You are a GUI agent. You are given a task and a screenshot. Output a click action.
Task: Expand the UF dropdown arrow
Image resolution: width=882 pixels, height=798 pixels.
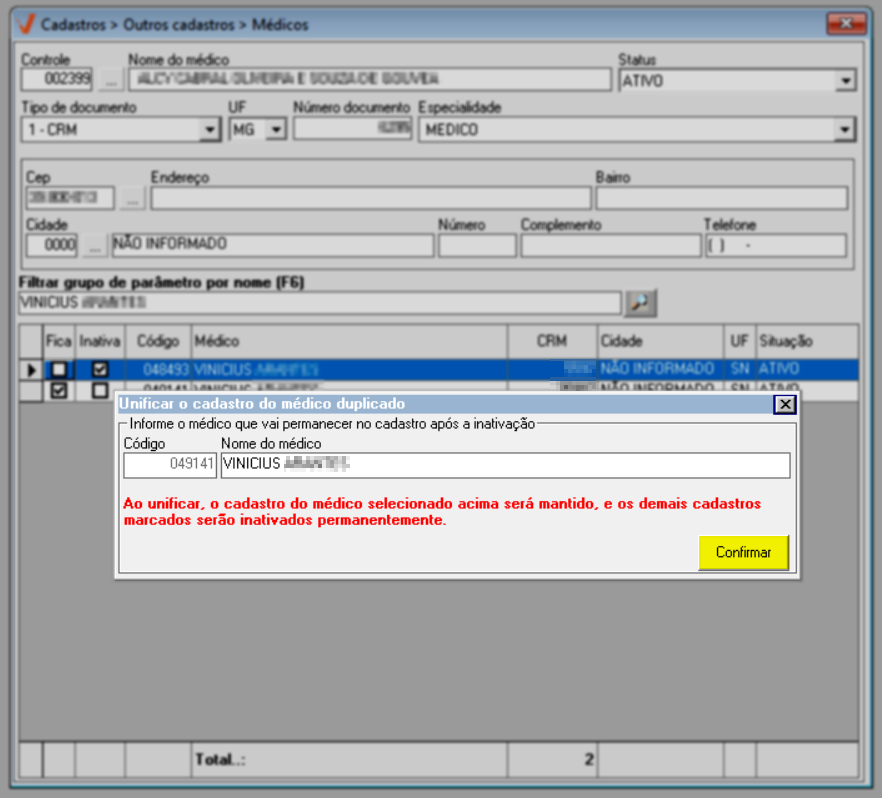click(276, 130)
